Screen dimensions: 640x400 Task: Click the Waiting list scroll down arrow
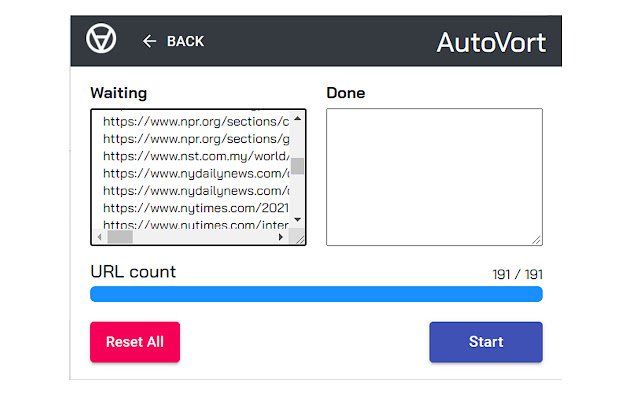[x=298, y=220]
